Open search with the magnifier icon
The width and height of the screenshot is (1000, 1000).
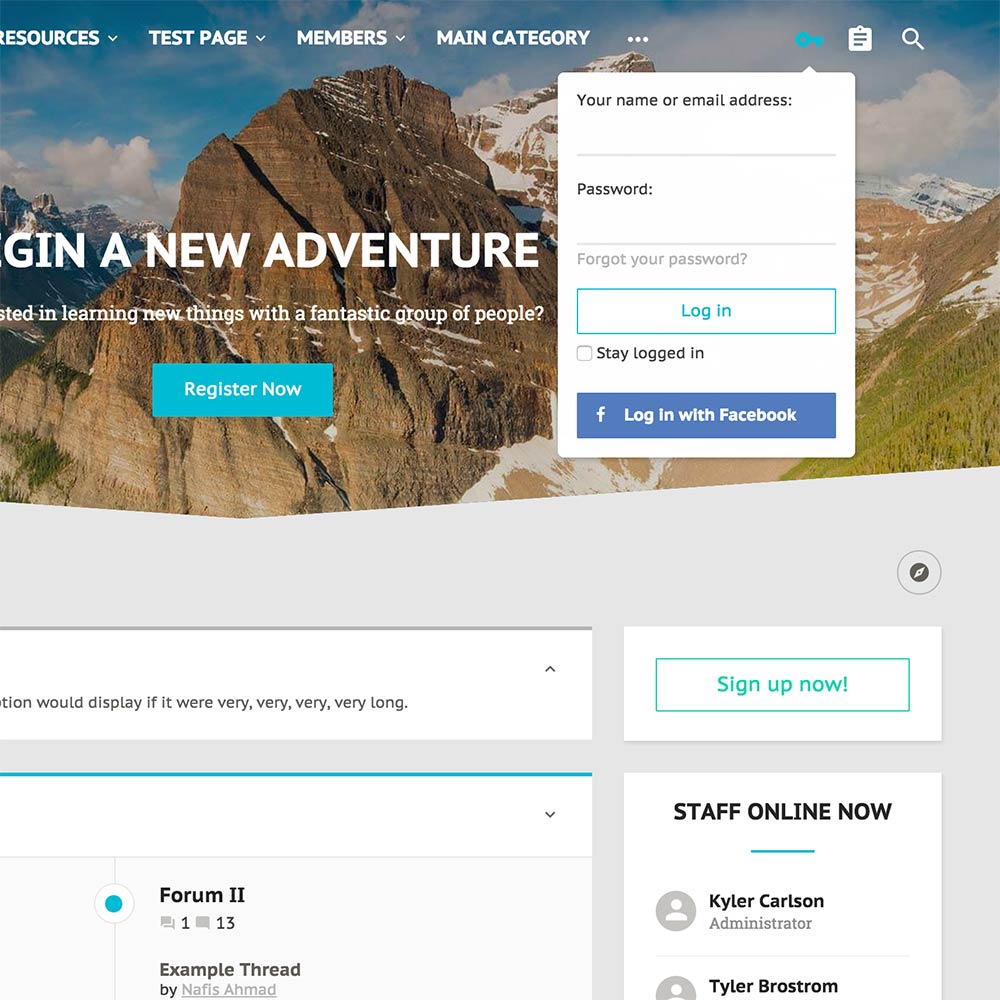point(913,39)
